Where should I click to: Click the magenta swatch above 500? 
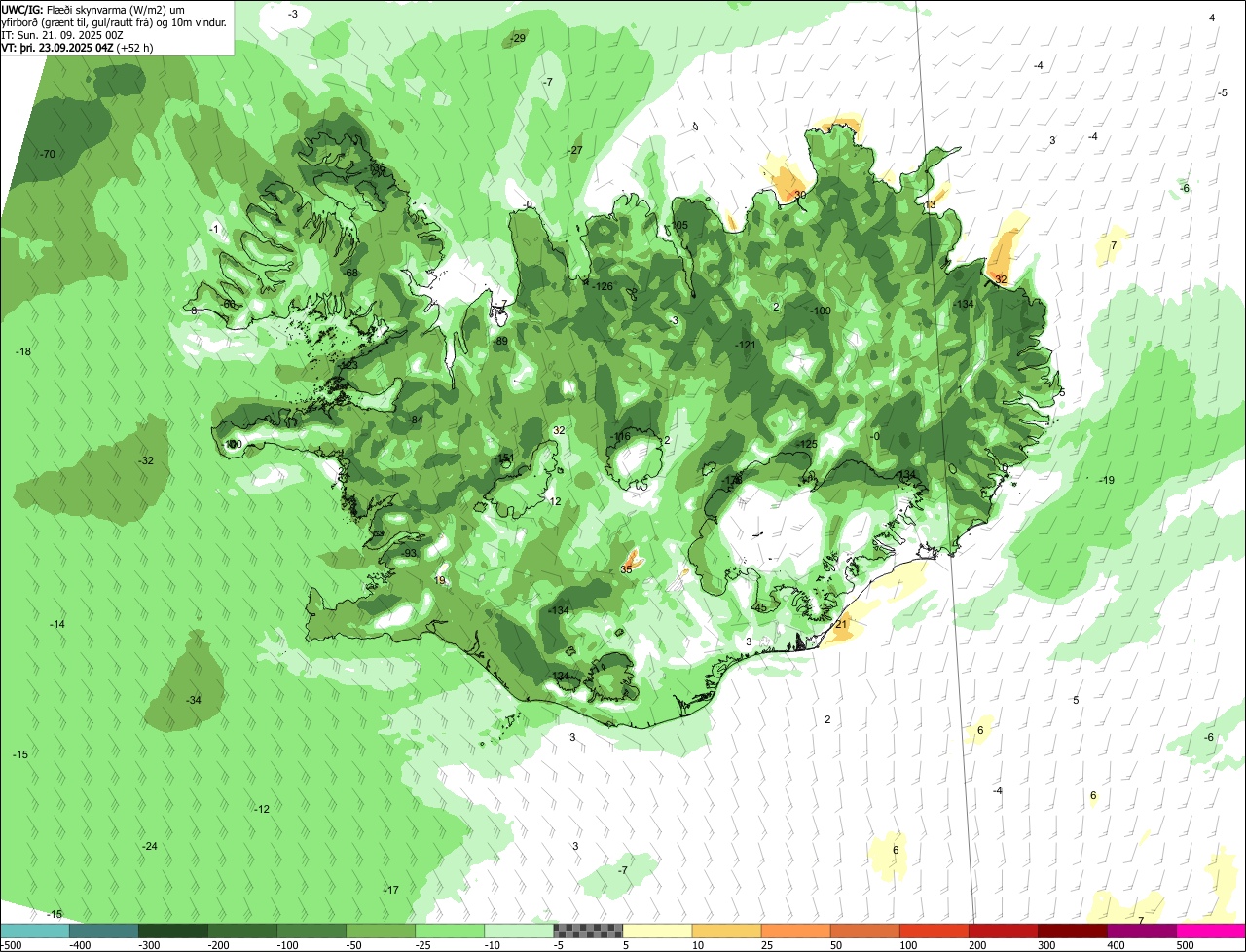[1211, 931]
